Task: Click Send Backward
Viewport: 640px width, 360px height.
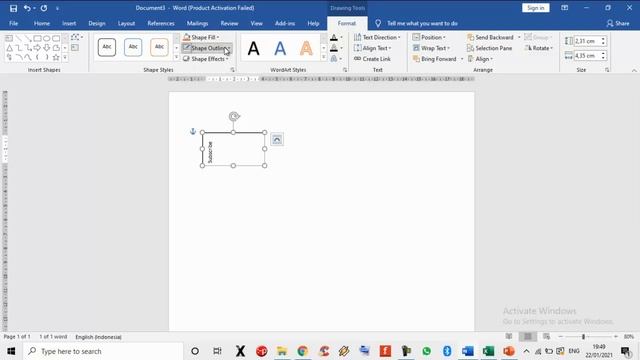Action: tap(491, 38)
